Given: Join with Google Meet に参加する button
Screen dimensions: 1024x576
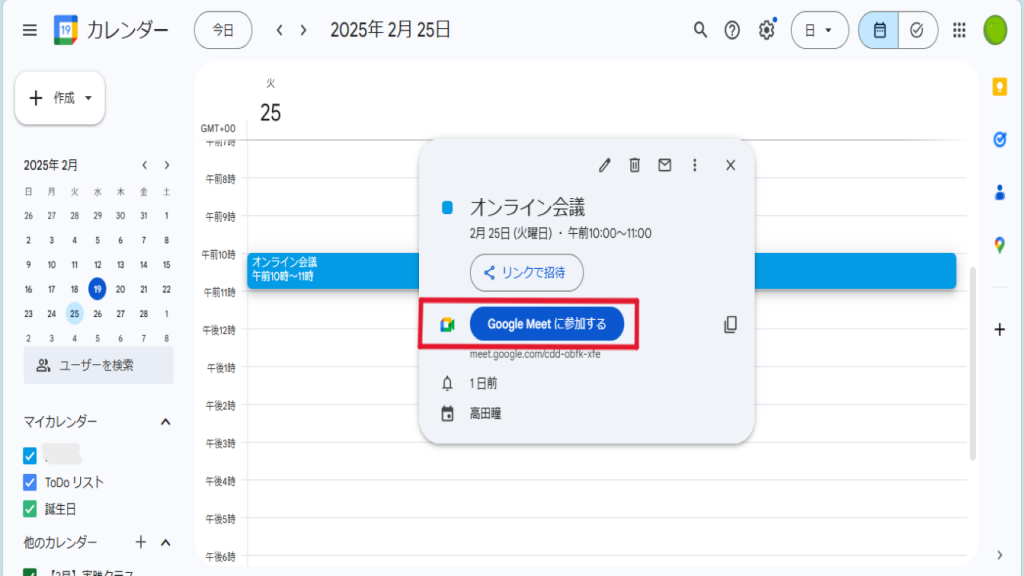Looking at the screenshot, I should click(x=547, y=324).
